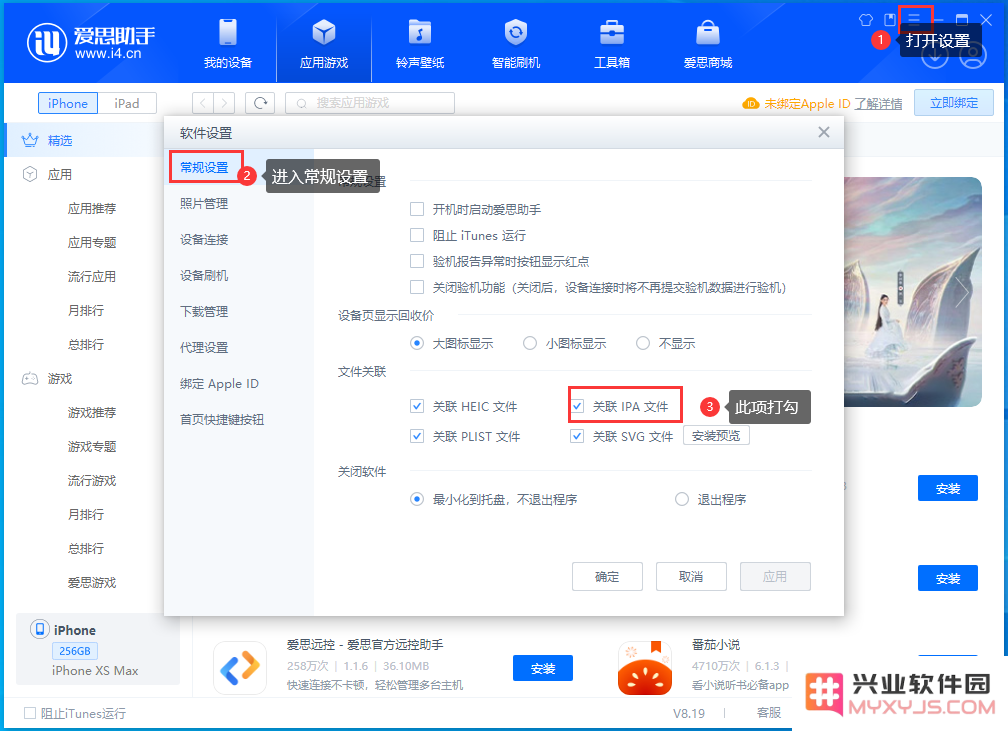Toggle 关联 HEIC 文件 checkbox
Screen dimensions: 1008x731
pos(417,406)
